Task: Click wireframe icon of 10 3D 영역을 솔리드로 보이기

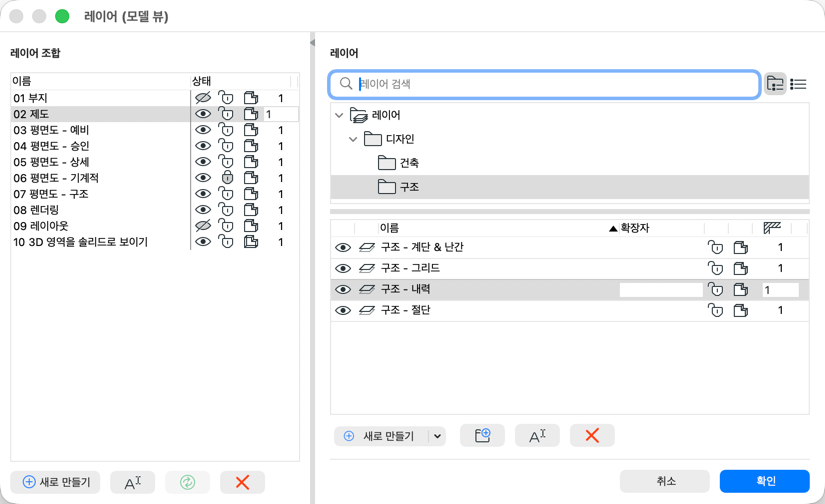Action: [x=251, y=242]
